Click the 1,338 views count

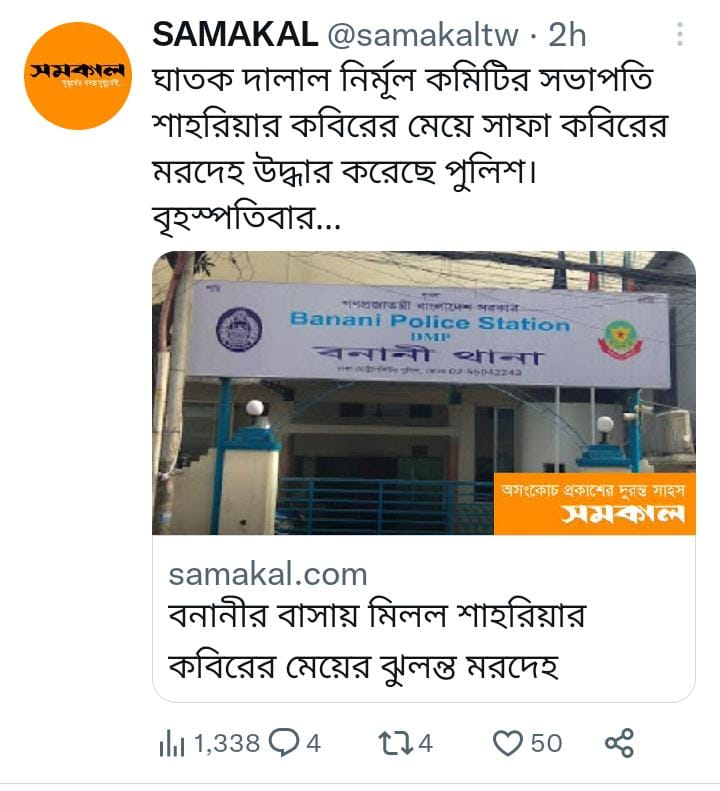click(x=227, y=744)
